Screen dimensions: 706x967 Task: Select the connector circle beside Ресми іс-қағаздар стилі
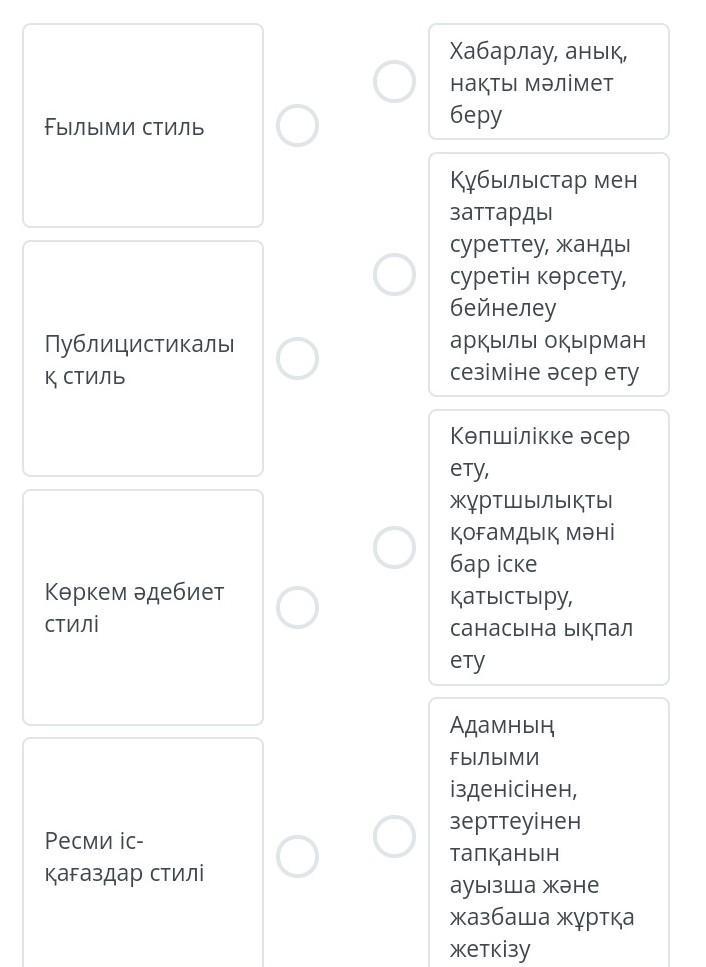coord(297,857)
